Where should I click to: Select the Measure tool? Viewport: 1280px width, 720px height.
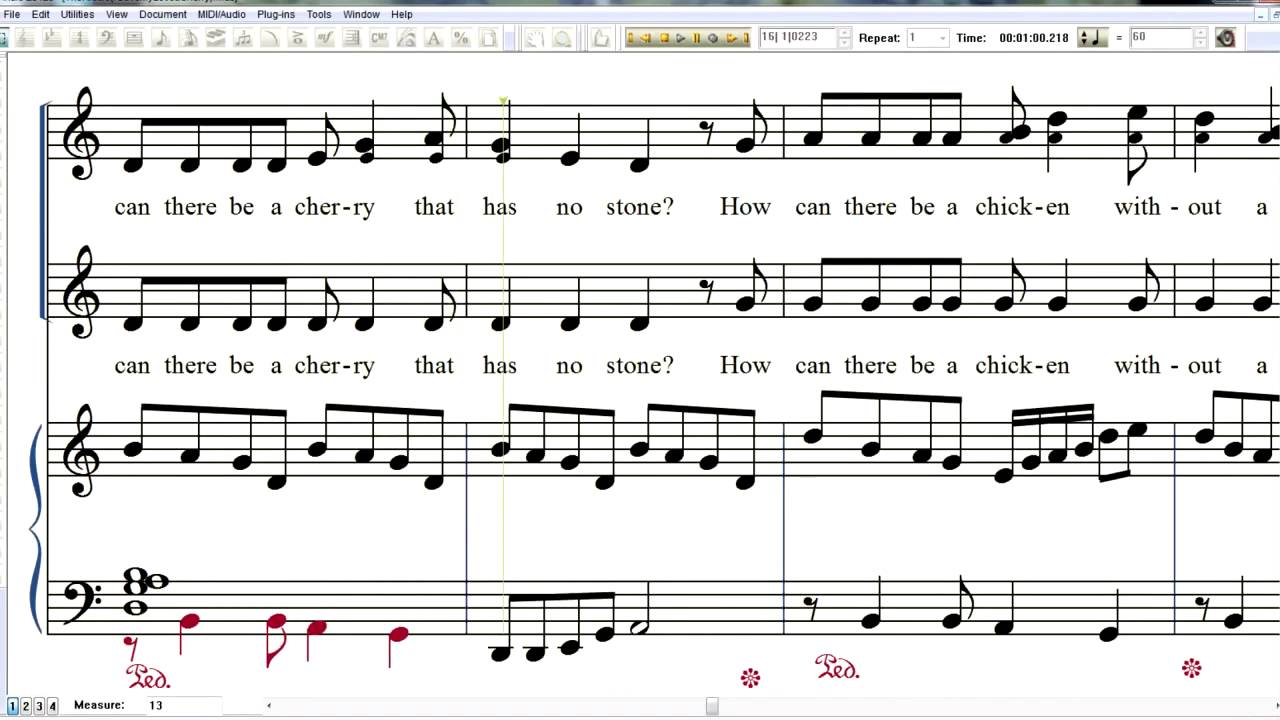pos(133,38)
